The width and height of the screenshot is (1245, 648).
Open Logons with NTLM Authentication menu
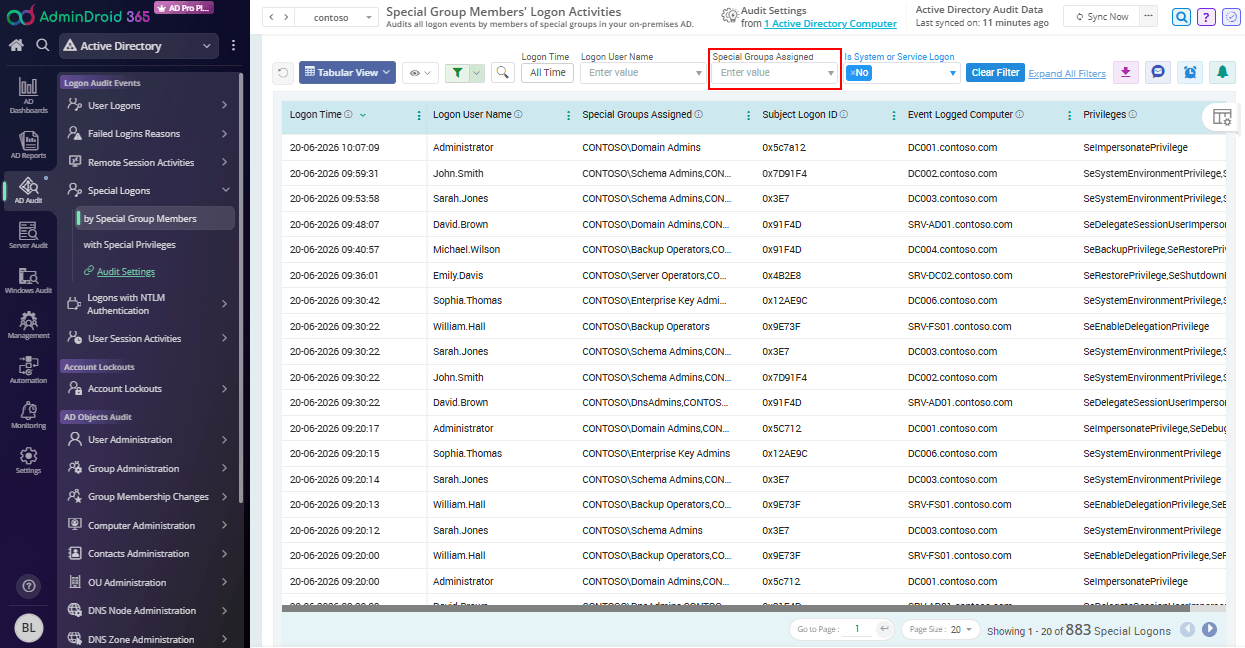(x=148, y=304)
